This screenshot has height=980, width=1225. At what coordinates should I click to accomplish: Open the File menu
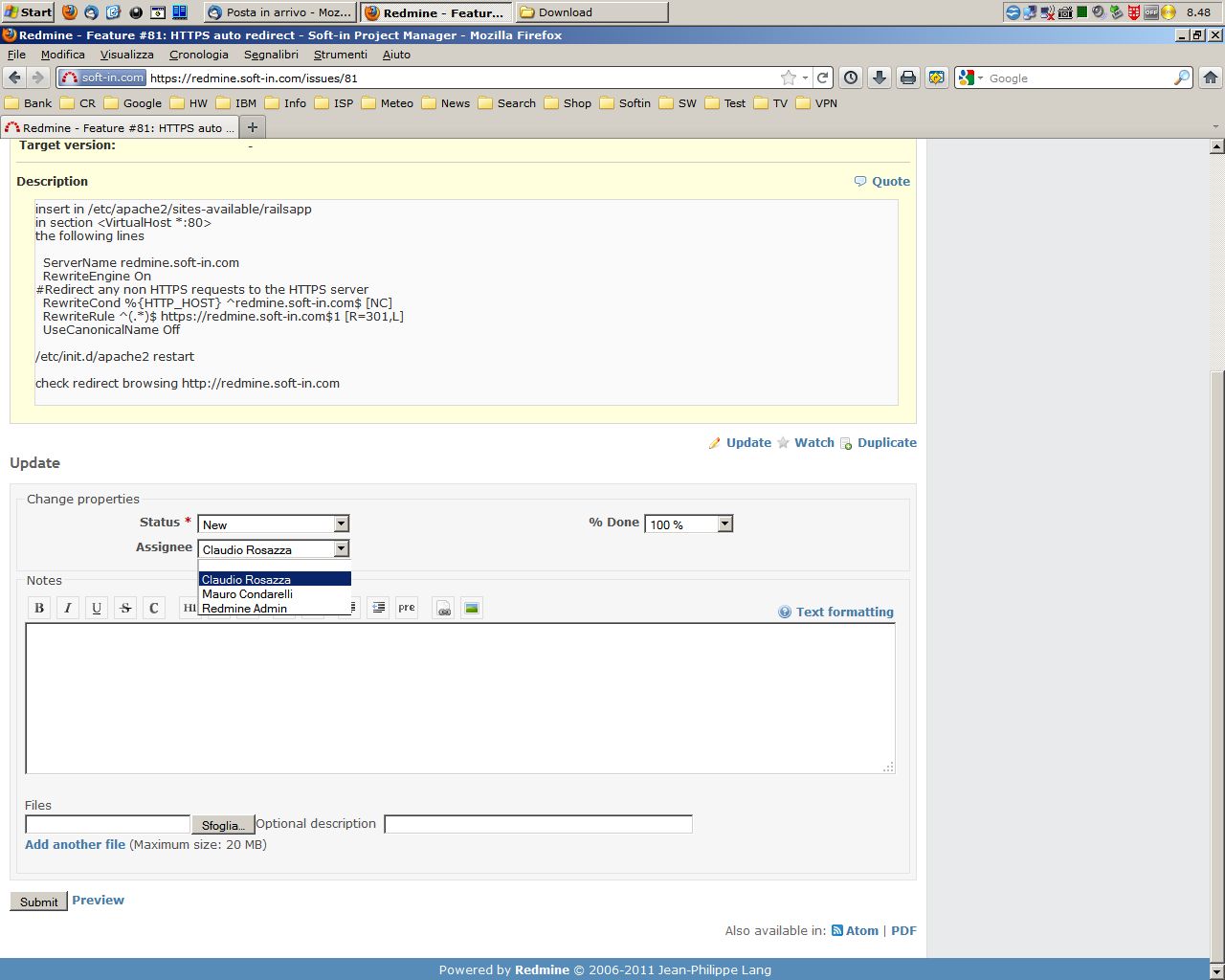(16, 55)
